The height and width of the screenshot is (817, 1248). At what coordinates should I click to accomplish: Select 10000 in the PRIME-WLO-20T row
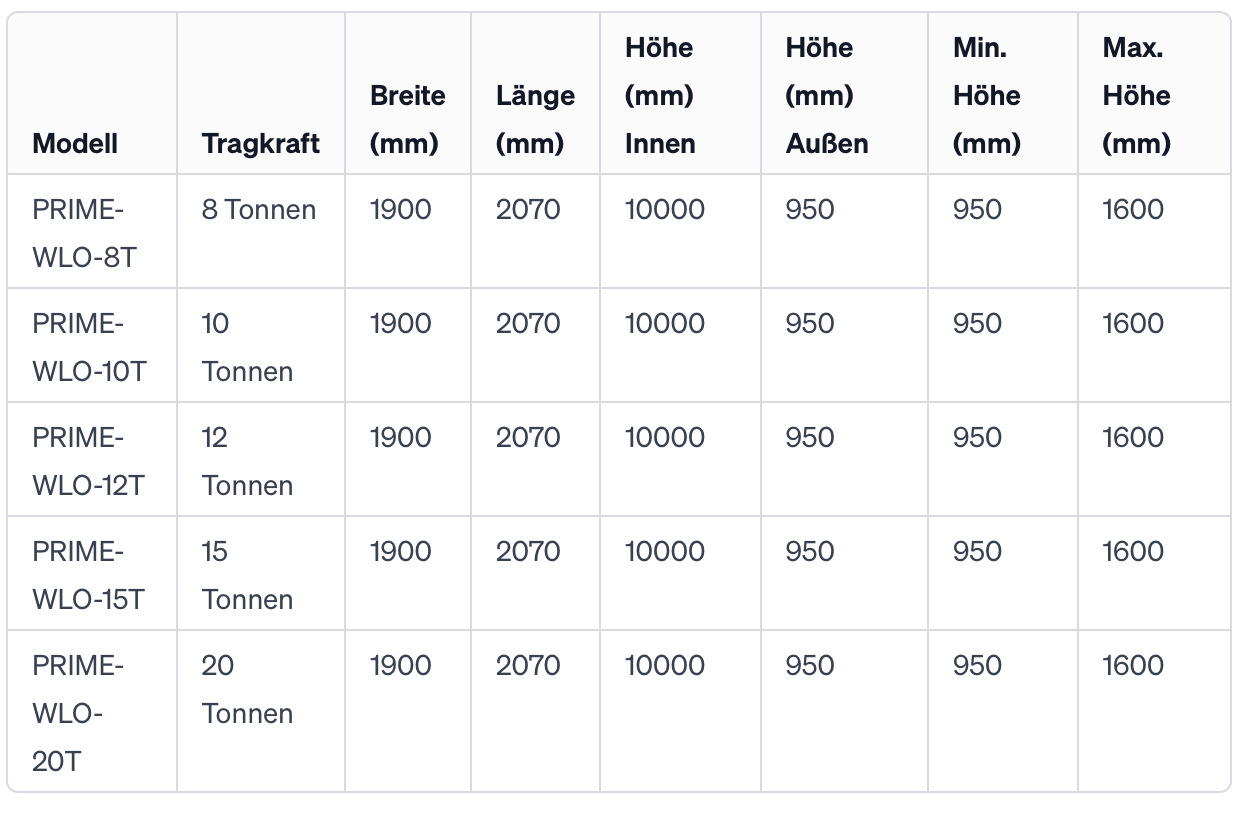665,665
